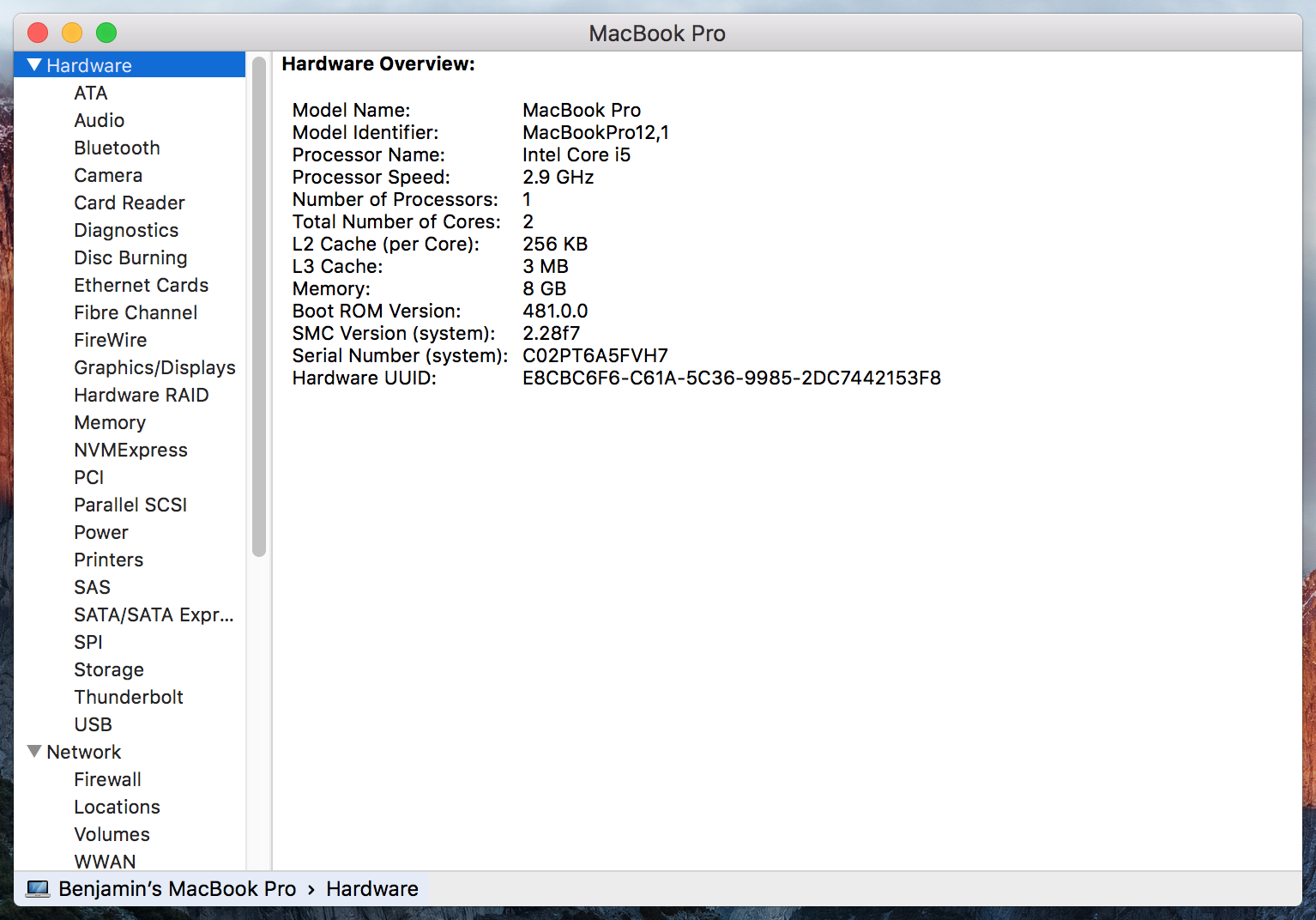Zoom the window with green button
Viewport: 1316px width, 920px height.
(x=106, y=33)
